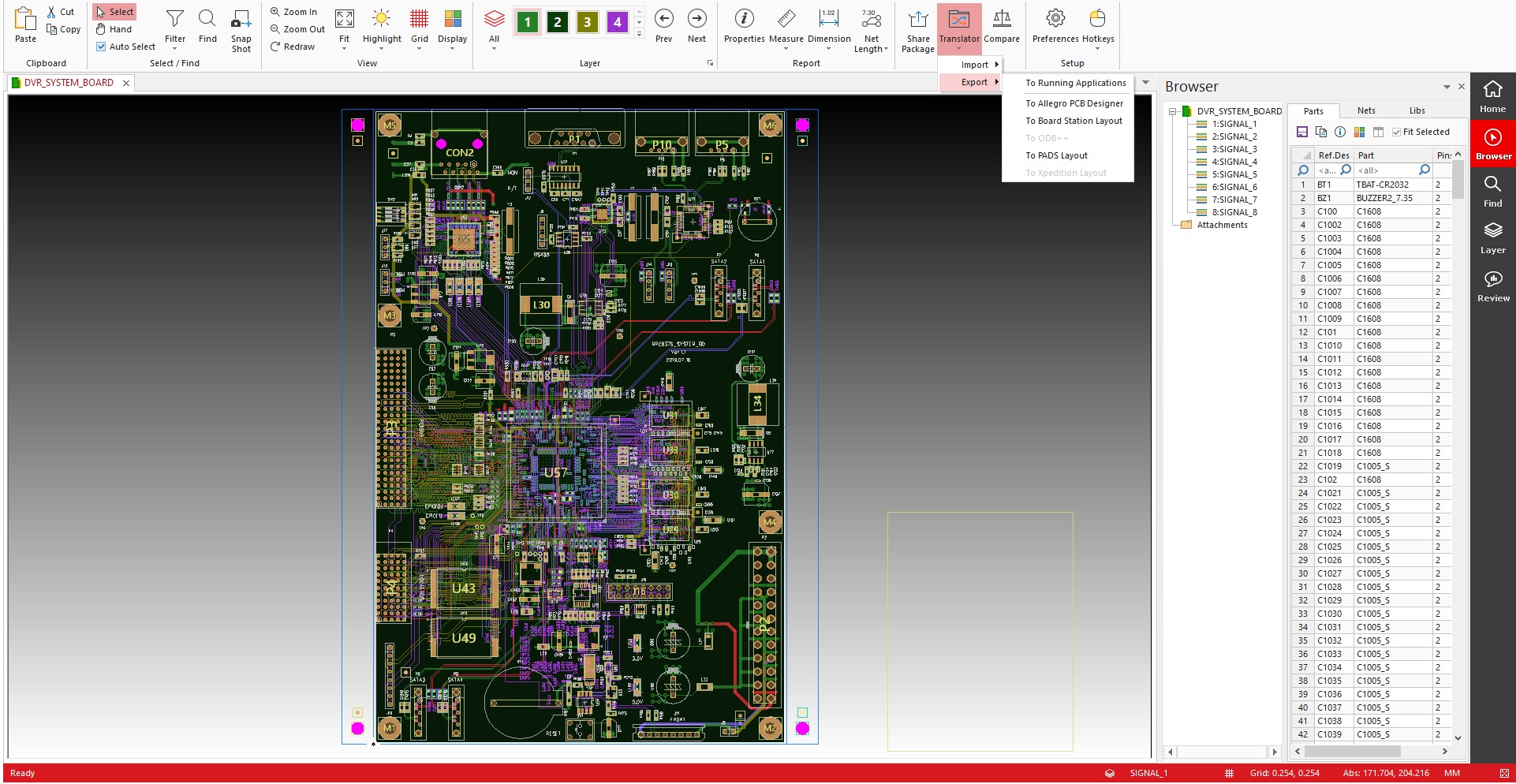
Task: Open the Compare tool
Action: 1002,25
